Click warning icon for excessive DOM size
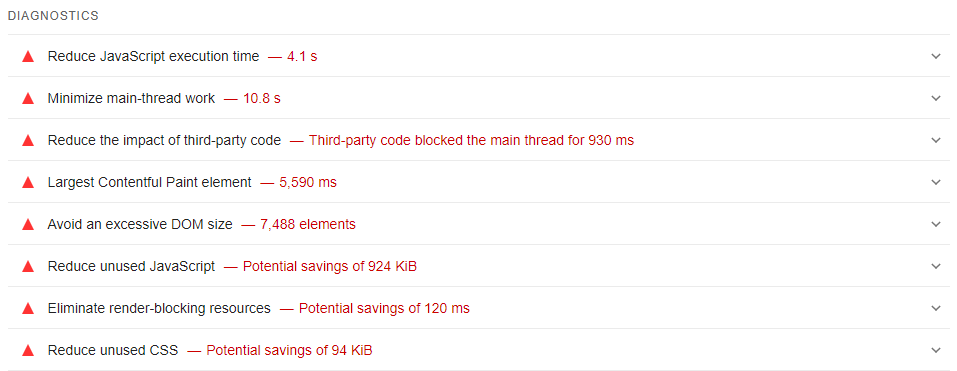This screenshot has width=957, height=371. point(27,225)
